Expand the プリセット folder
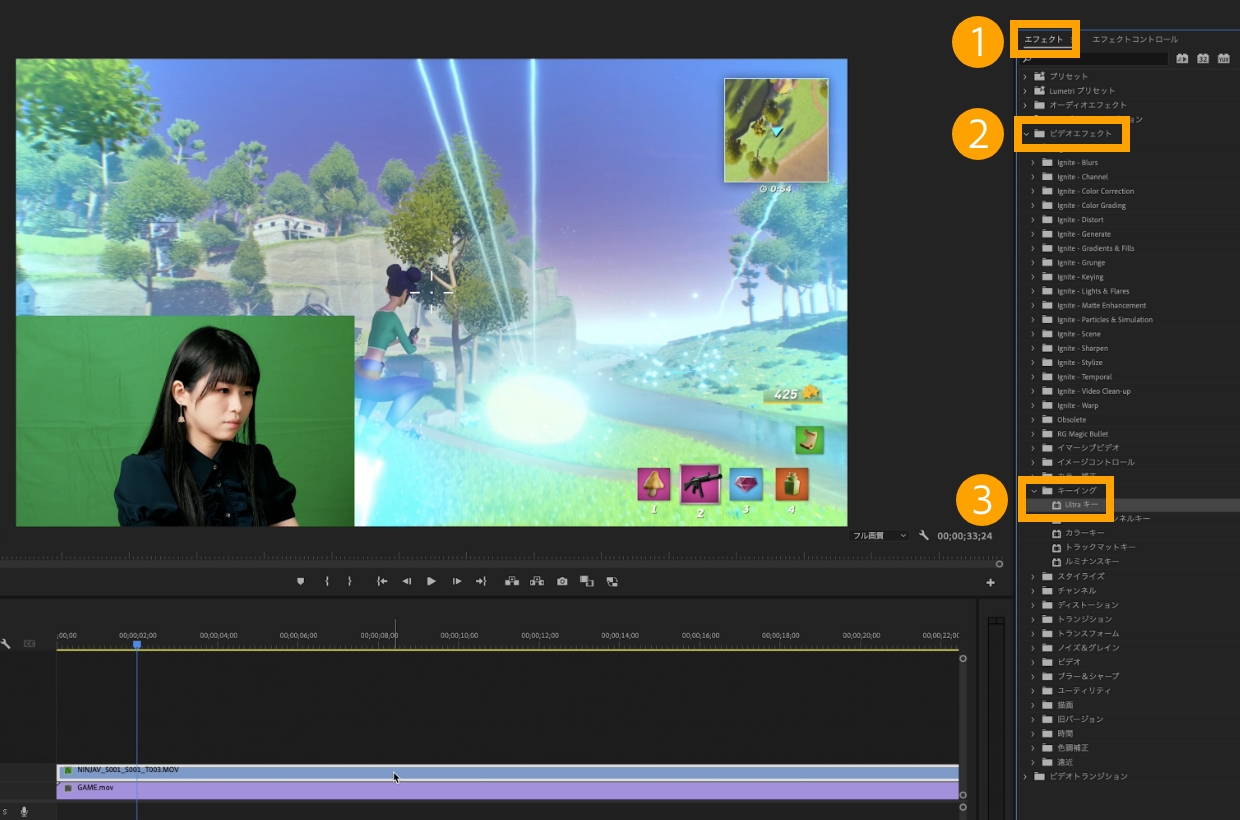Screen dimensions: 1240x820 click(x=1025, y=76)
